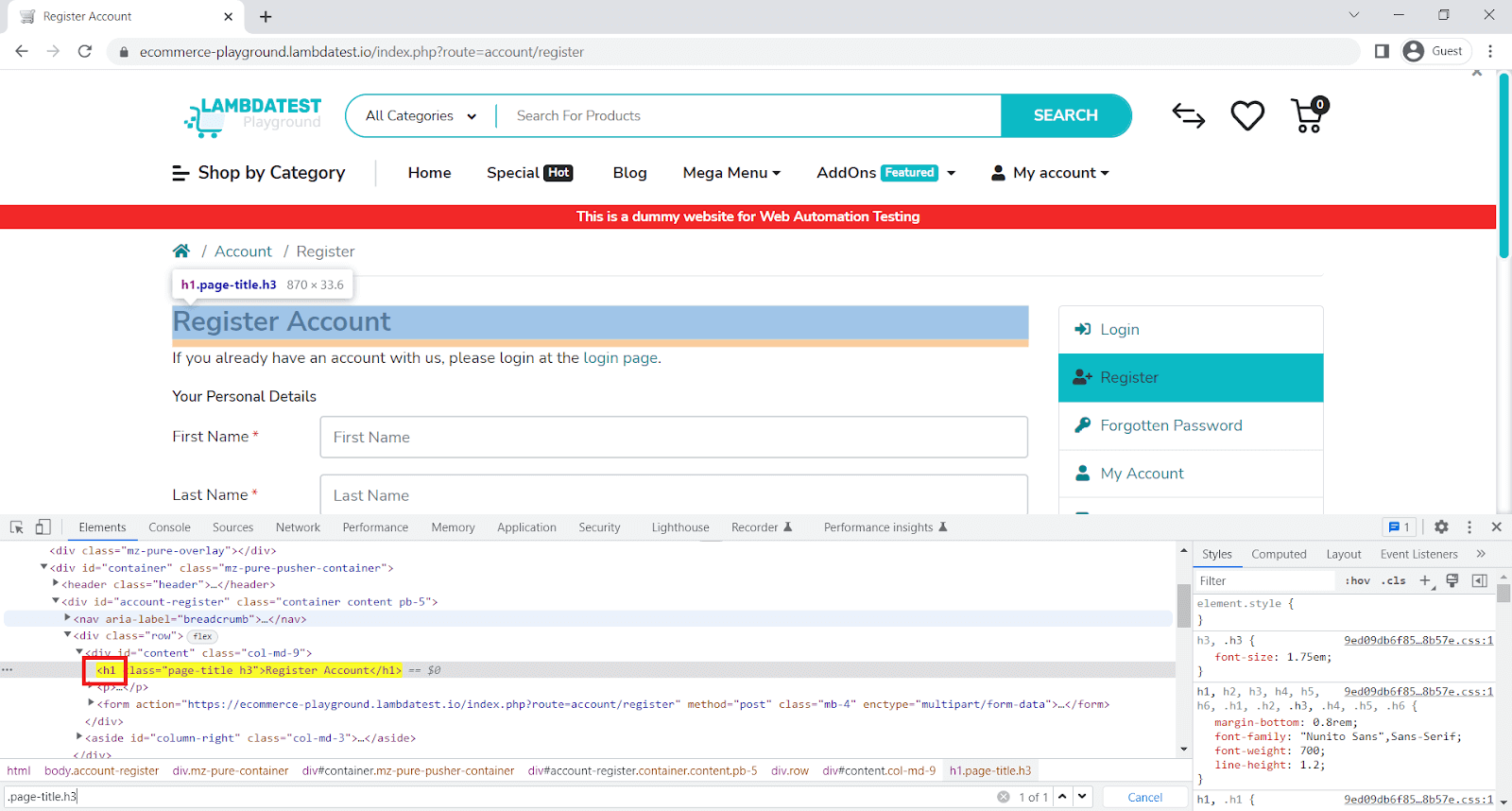Open a new browser tab with plus
This screenshot has height=811, width=1512.
pyautogui.click(x=266, y=16)
